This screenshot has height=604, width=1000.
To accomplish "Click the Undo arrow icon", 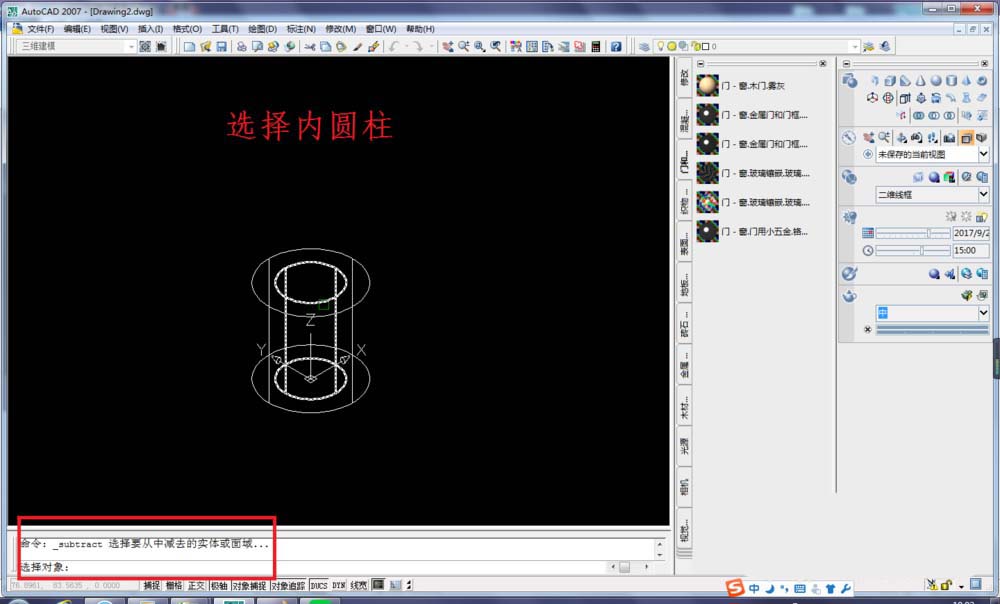I will [x=394, y=47].
